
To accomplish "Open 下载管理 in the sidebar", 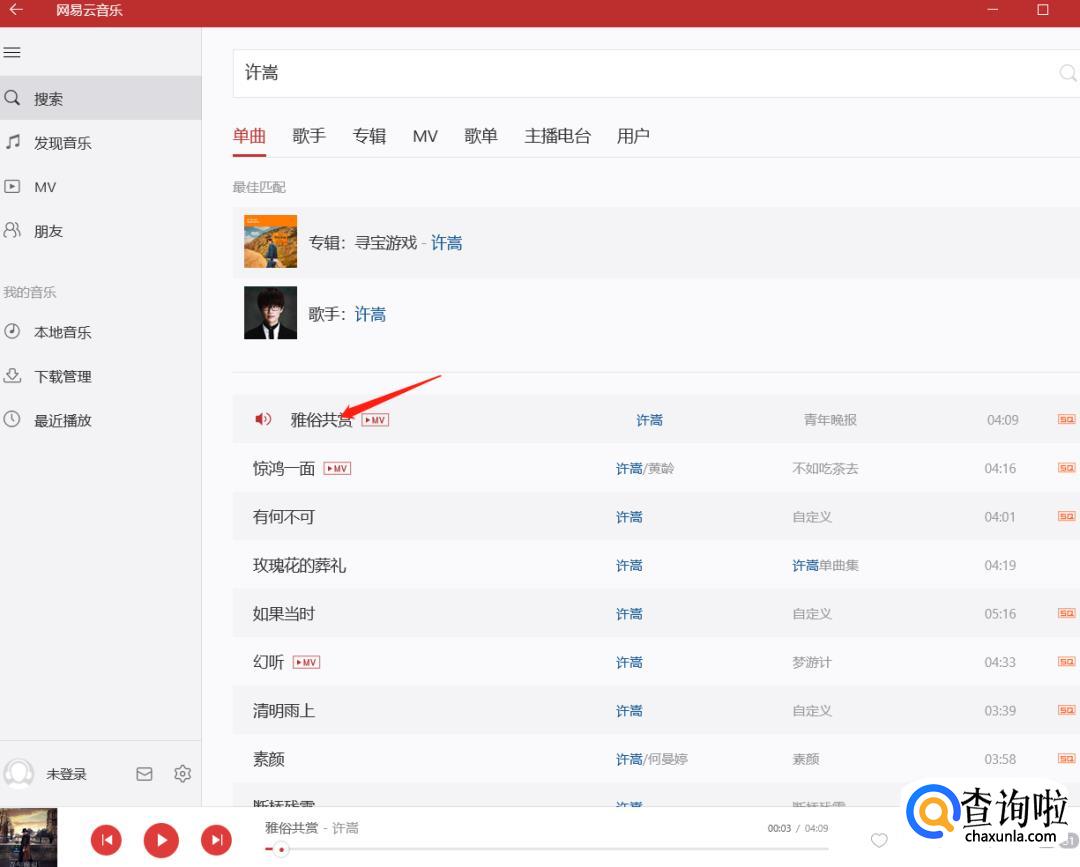I will (x=101, y=376).
